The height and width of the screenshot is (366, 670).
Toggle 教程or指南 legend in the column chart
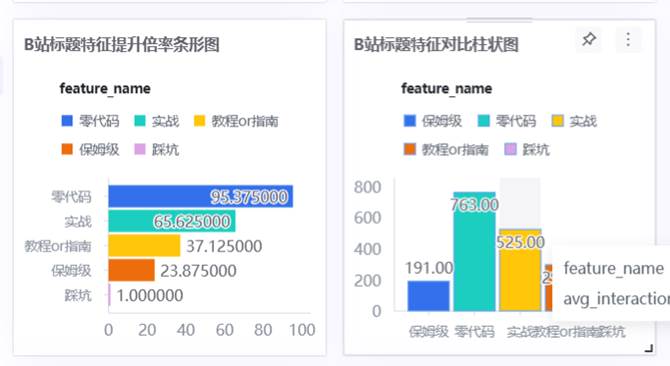pyautogui.click(x=446, y=149)
